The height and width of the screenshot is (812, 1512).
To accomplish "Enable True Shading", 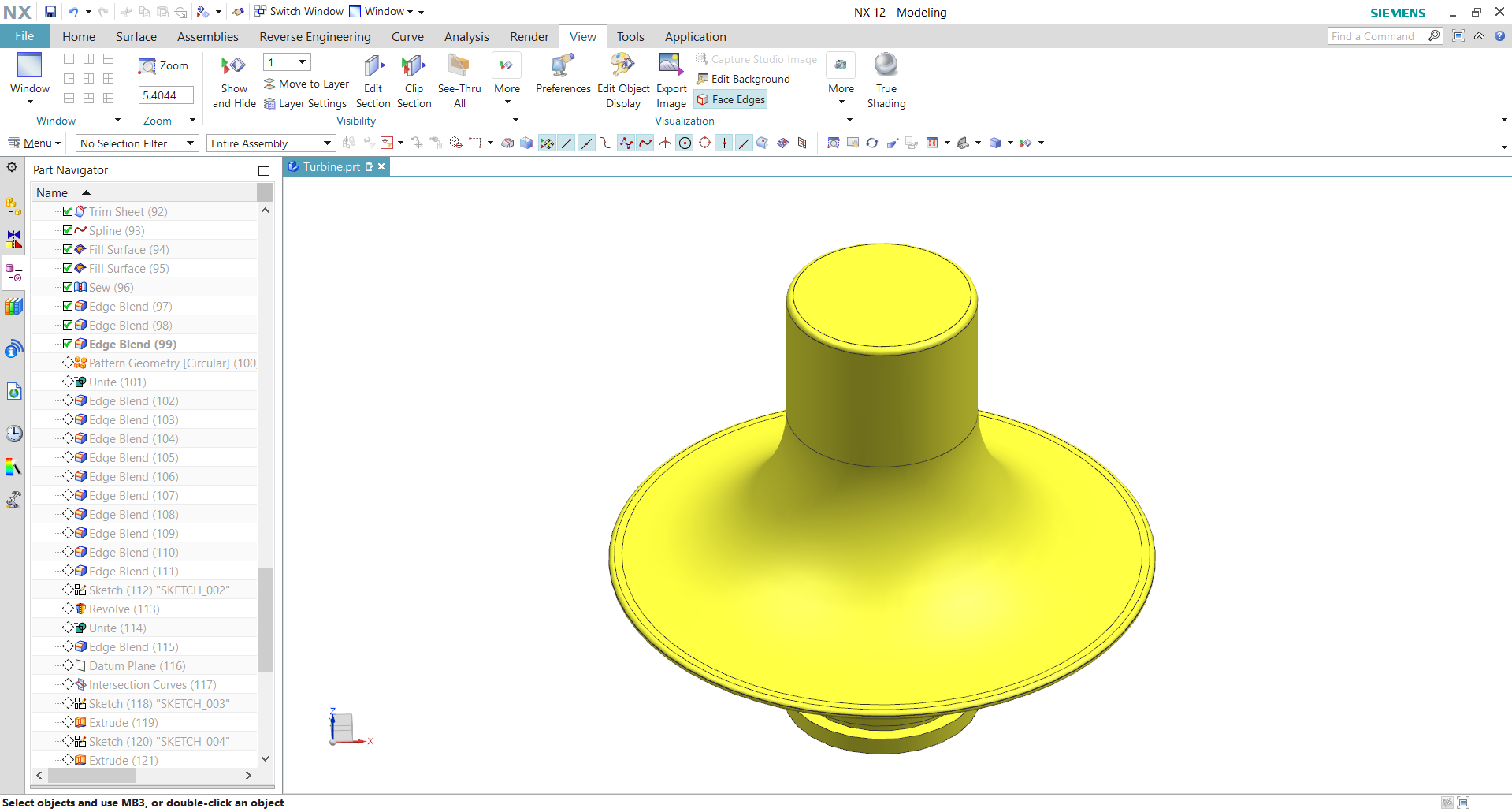I will click(x=886, y=66).
